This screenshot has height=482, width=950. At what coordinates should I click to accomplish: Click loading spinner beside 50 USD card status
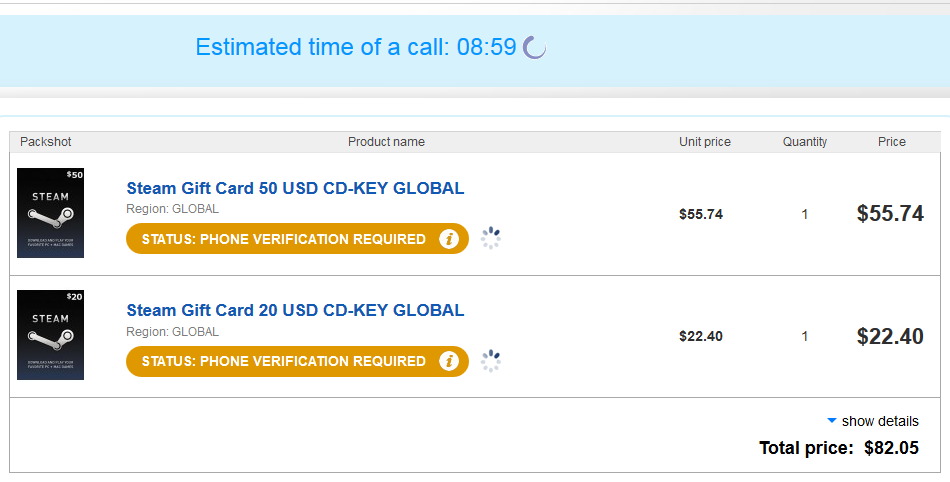pyautogui.click(x=490, y=238)
